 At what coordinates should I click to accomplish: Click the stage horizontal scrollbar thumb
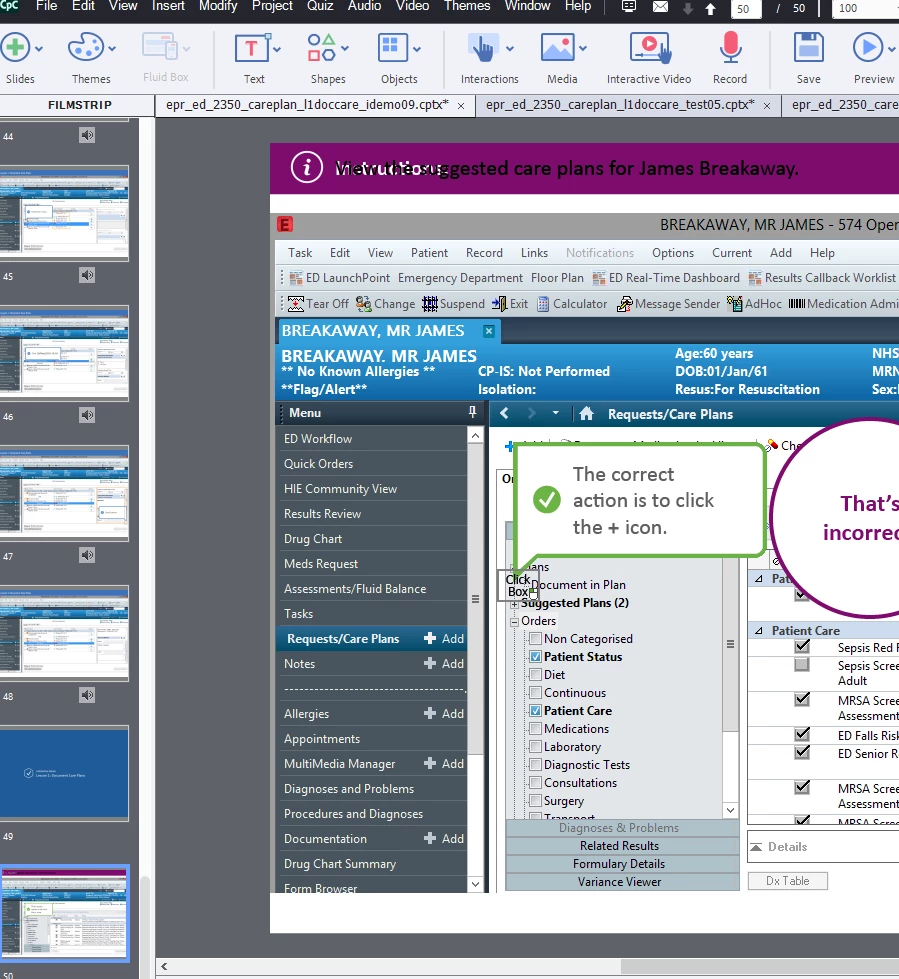760,966
